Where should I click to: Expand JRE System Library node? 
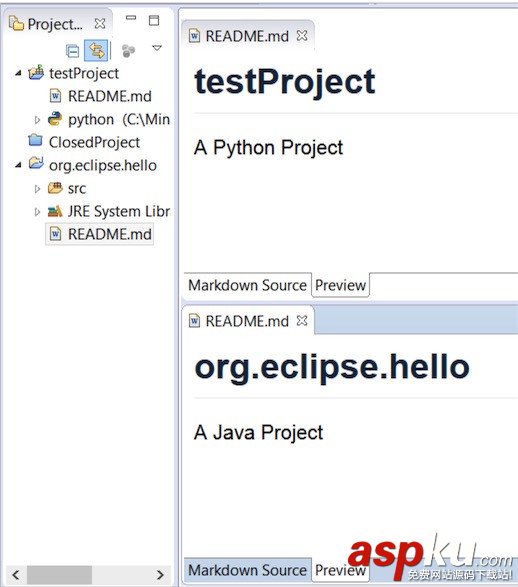click(37, 212)
